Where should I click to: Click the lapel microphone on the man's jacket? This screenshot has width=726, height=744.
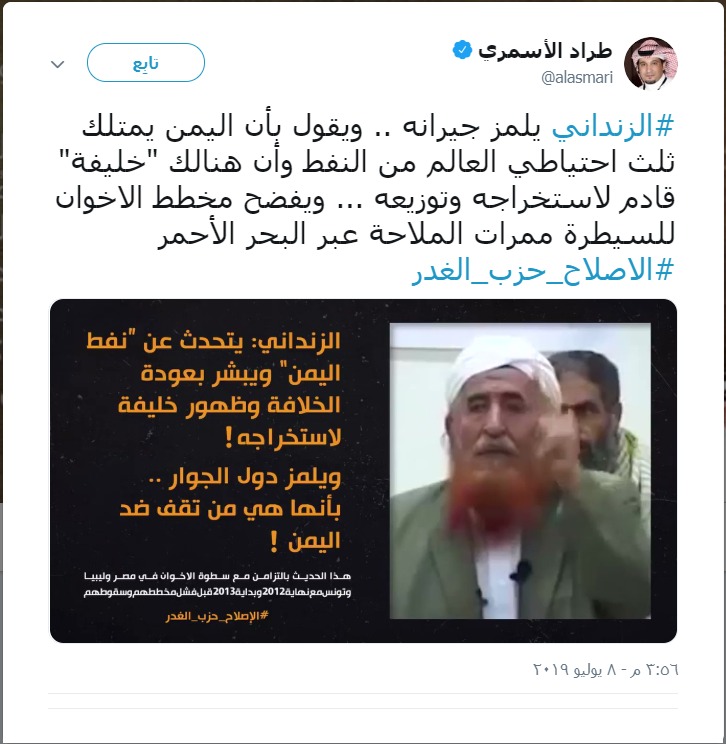tap(520, 570)
